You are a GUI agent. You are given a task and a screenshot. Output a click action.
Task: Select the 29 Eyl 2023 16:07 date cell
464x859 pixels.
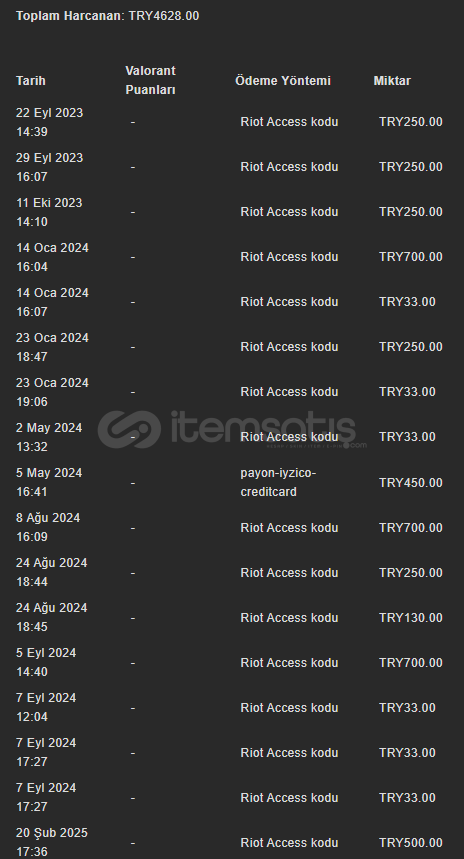click(x=49, y=167)
